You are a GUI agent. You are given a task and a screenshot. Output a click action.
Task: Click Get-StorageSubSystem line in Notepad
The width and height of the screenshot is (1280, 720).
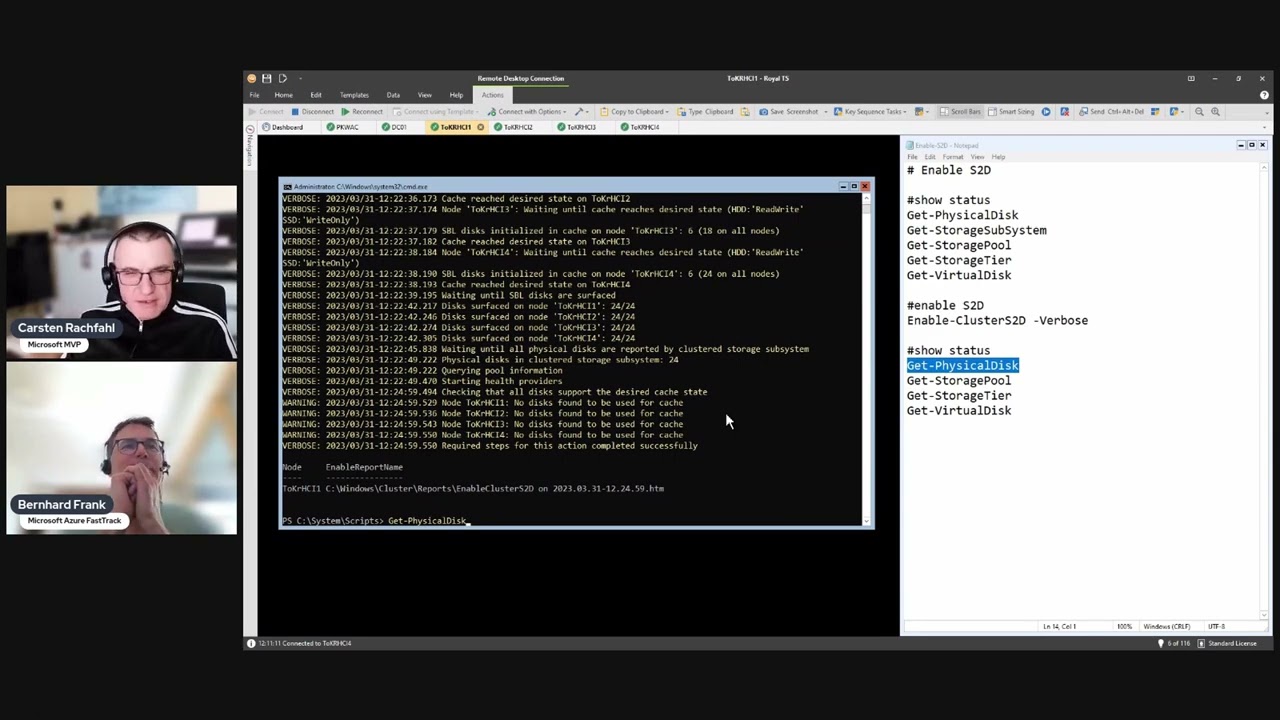pyautogui.click(x=977, y=230)
